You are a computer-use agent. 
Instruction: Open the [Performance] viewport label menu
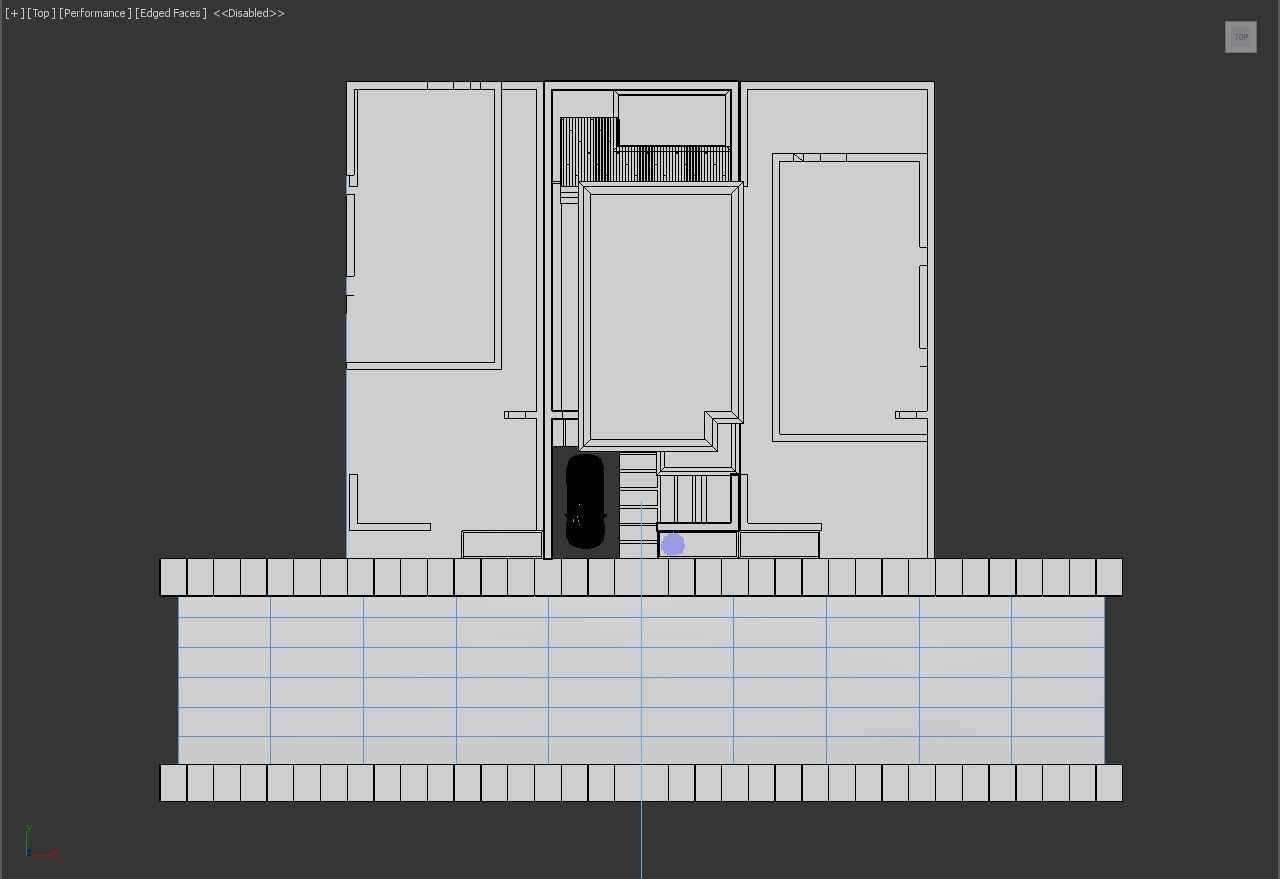pyautogui.click(x=95, y=13)
